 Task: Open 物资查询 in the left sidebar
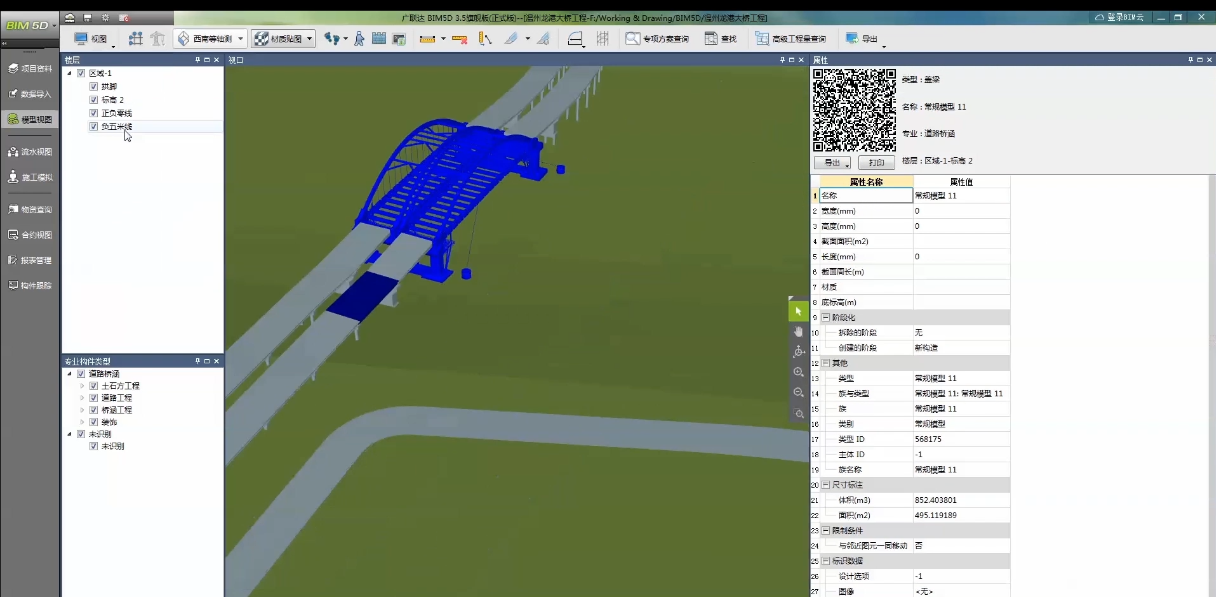(30, 210)
